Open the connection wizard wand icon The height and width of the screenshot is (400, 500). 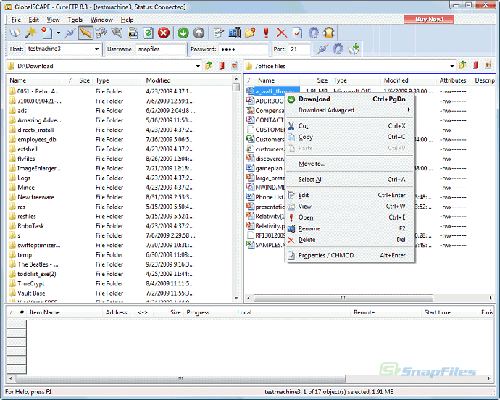click(x=31, y=33)
